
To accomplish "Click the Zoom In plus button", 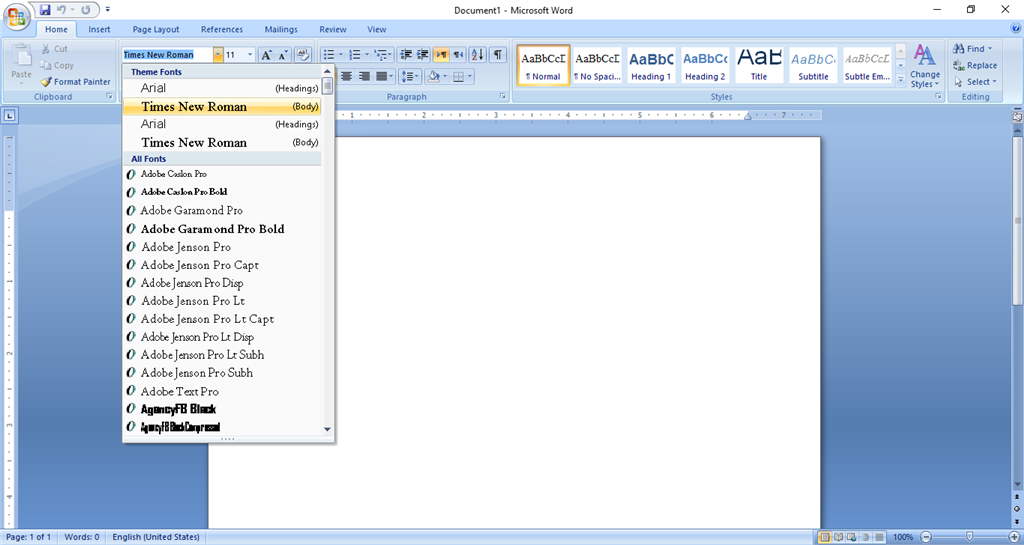I will (x=1014, y=537).
